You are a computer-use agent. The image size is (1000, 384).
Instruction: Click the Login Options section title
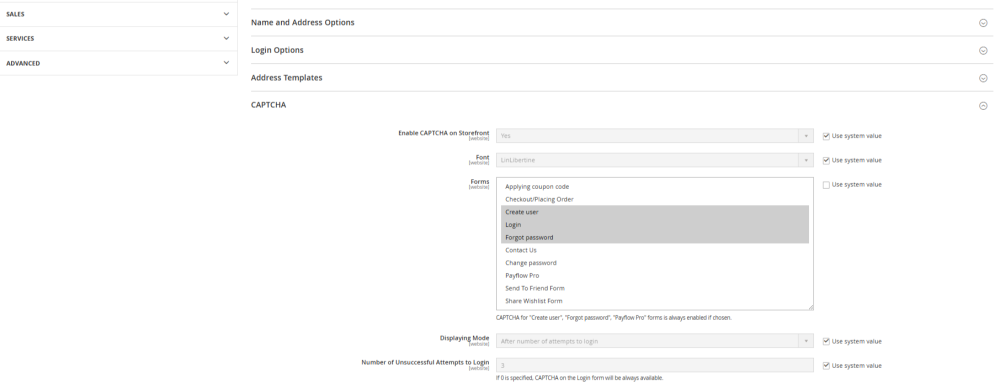[x=277, y=50]
